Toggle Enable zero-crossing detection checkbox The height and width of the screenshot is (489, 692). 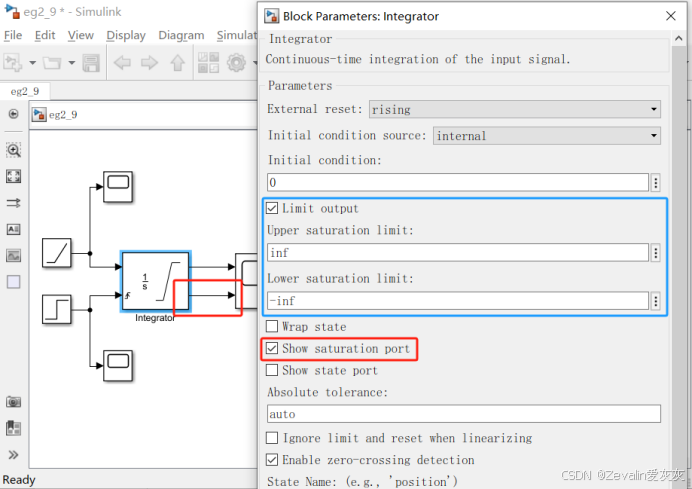click(272, 460)
